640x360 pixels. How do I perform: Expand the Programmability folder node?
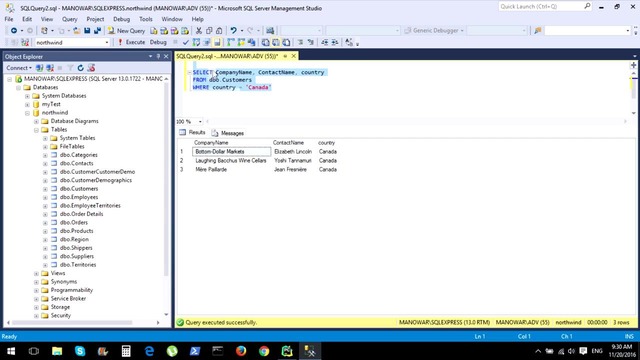coord(36,290)
